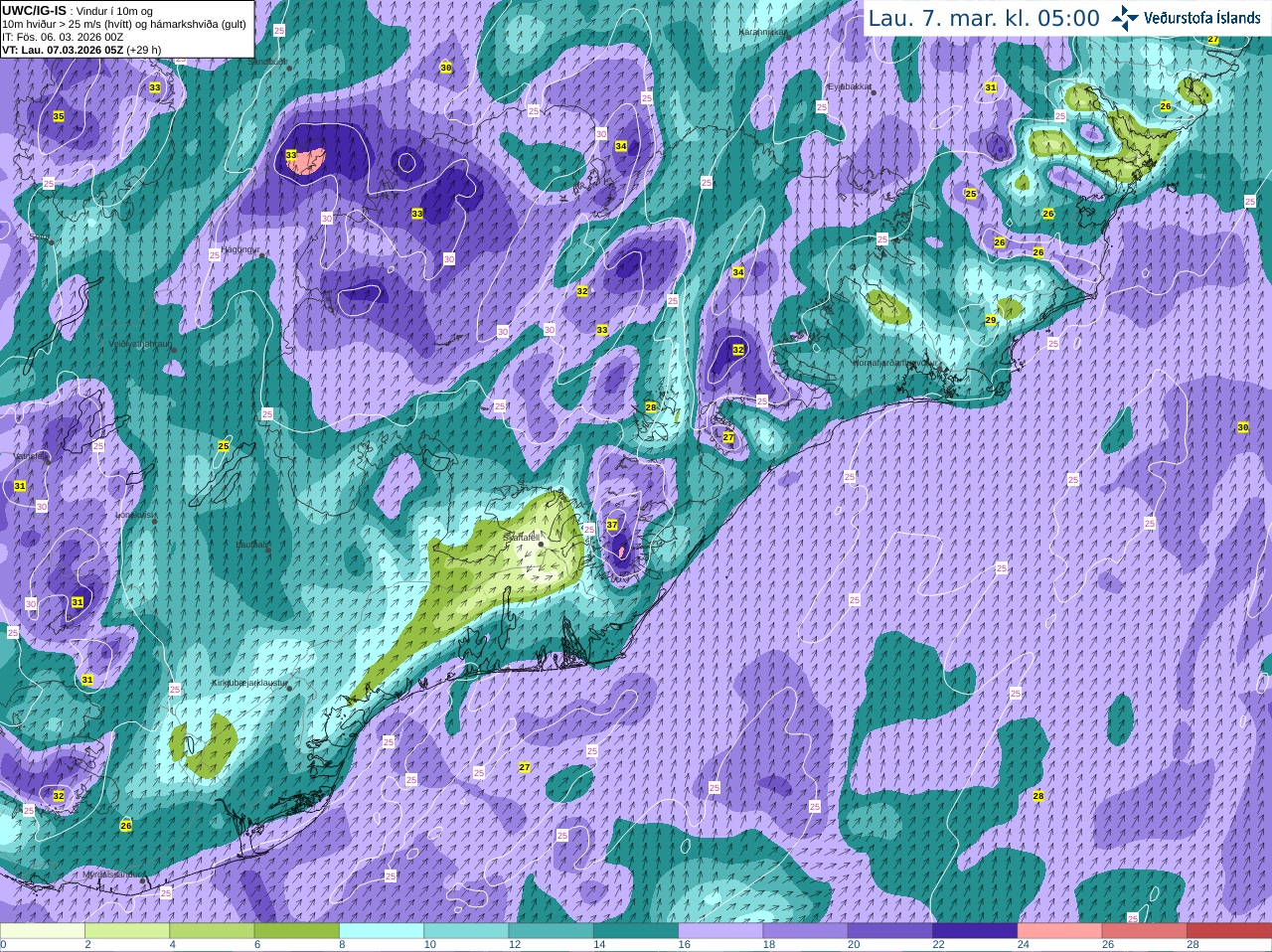Click the '(+29 h)' forecast offset
The width and height of the screenshot is (1272, 952).
coord(144,50)
